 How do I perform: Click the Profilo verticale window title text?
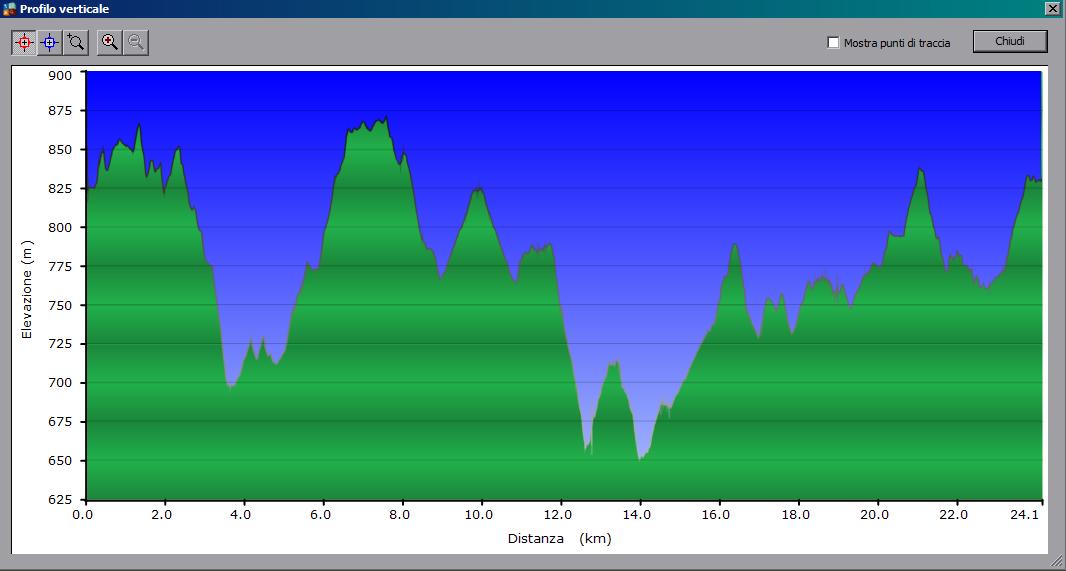pyautogui.click(x=64, y=9)
